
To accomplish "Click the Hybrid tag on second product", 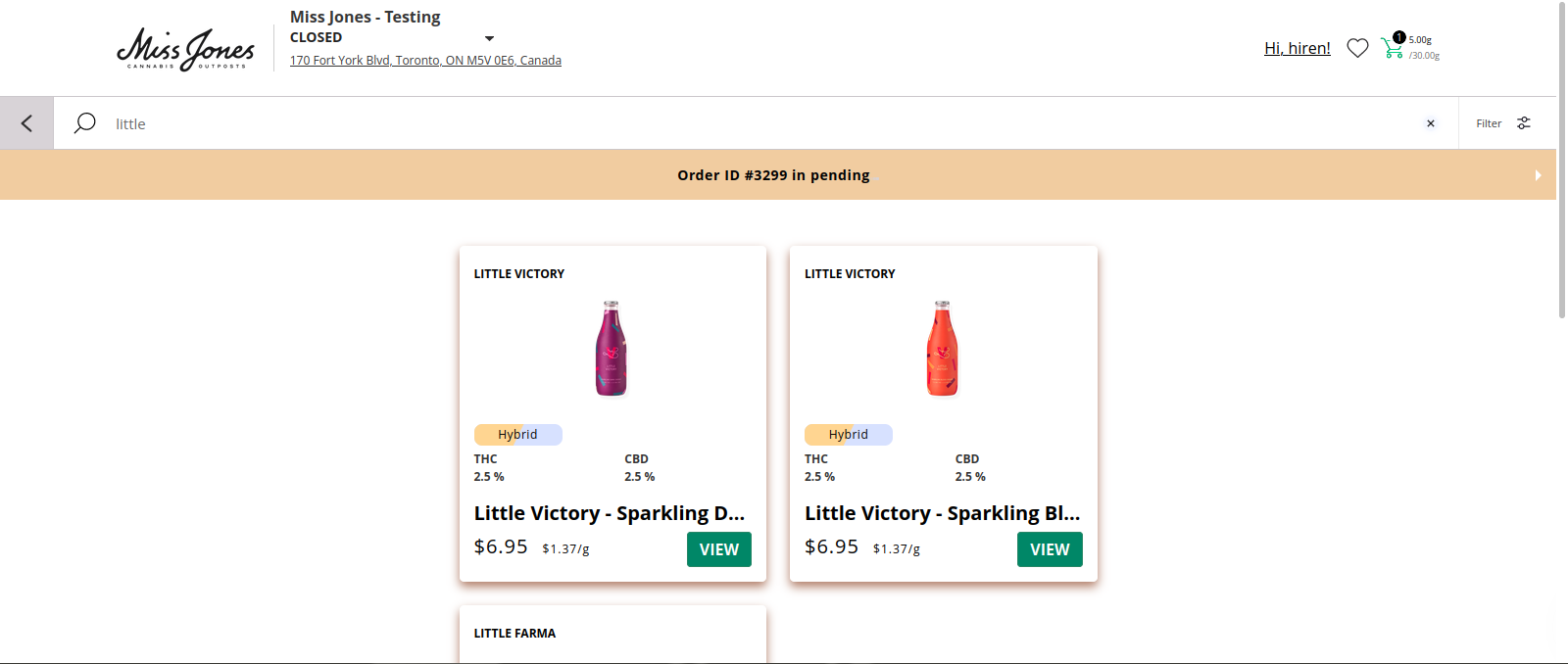I will point(849,435).
